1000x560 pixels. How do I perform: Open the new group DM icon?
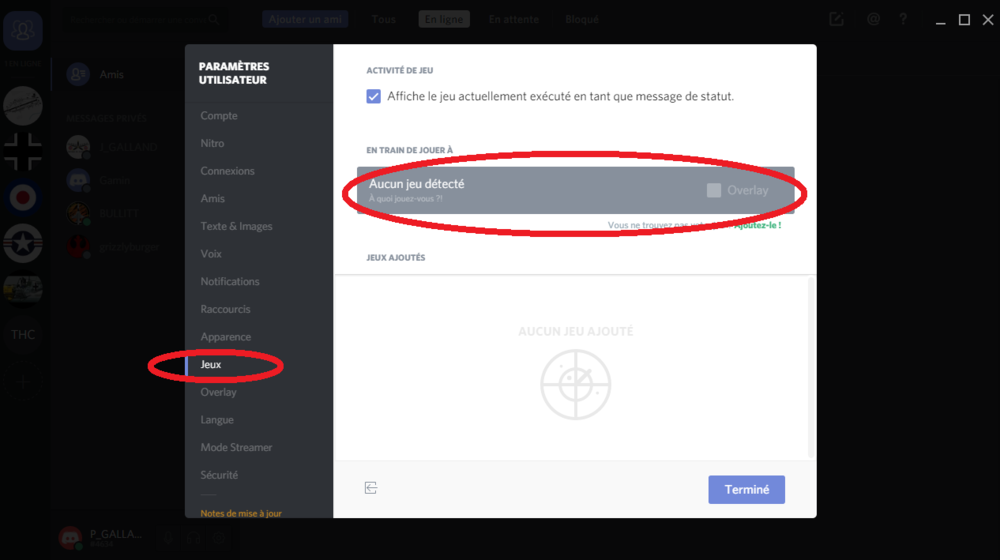[836, 19]
